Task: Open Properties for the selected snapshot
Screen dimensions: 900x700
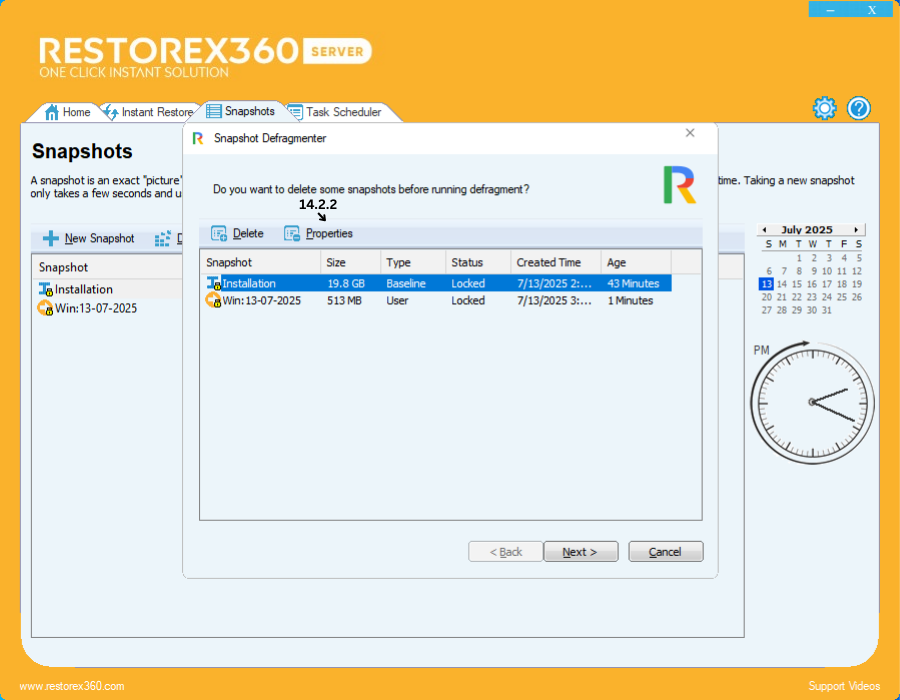Action: [319, 234]
